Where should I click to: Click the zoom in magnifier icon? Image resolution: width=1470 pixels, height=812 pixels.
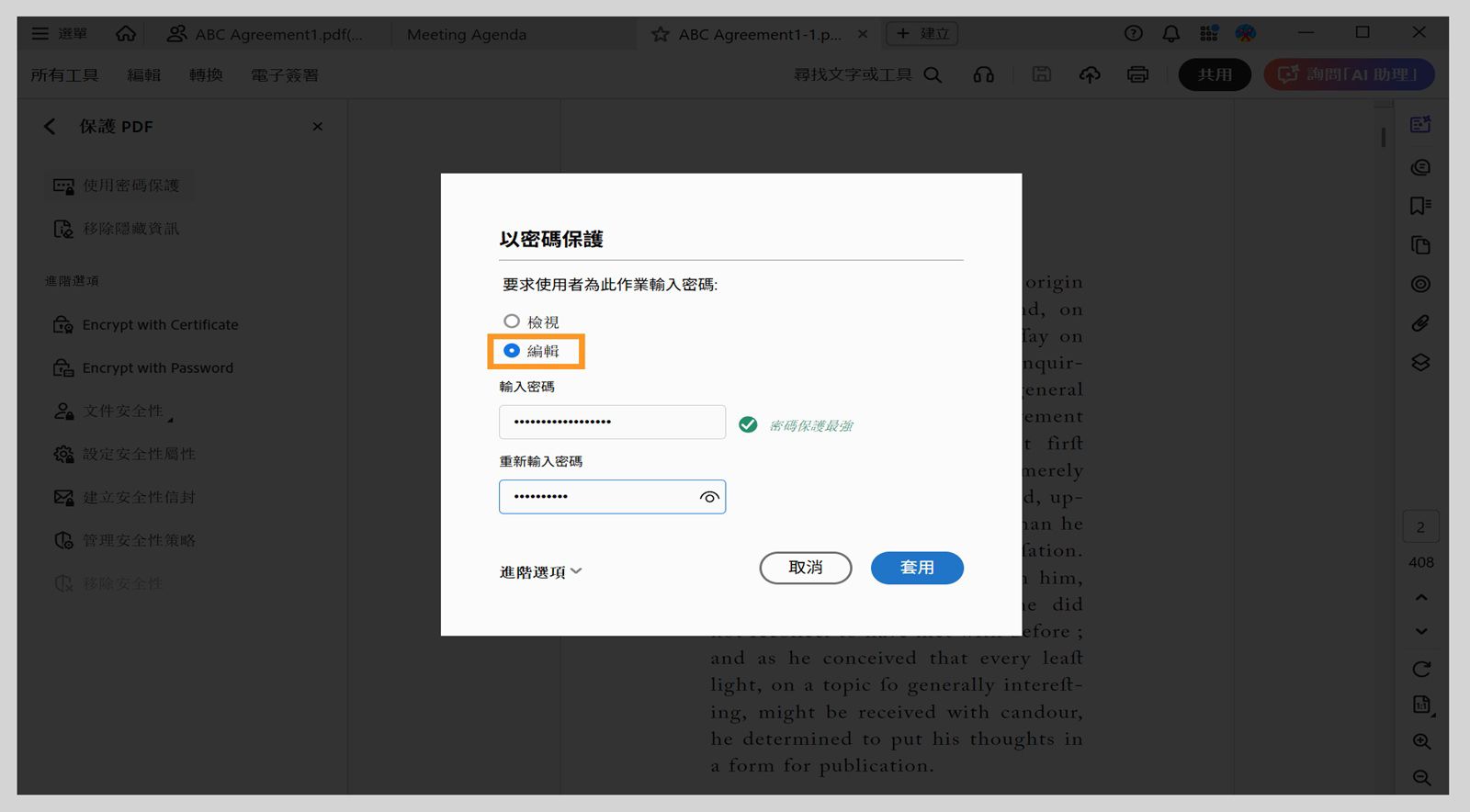coord(1421,742)
